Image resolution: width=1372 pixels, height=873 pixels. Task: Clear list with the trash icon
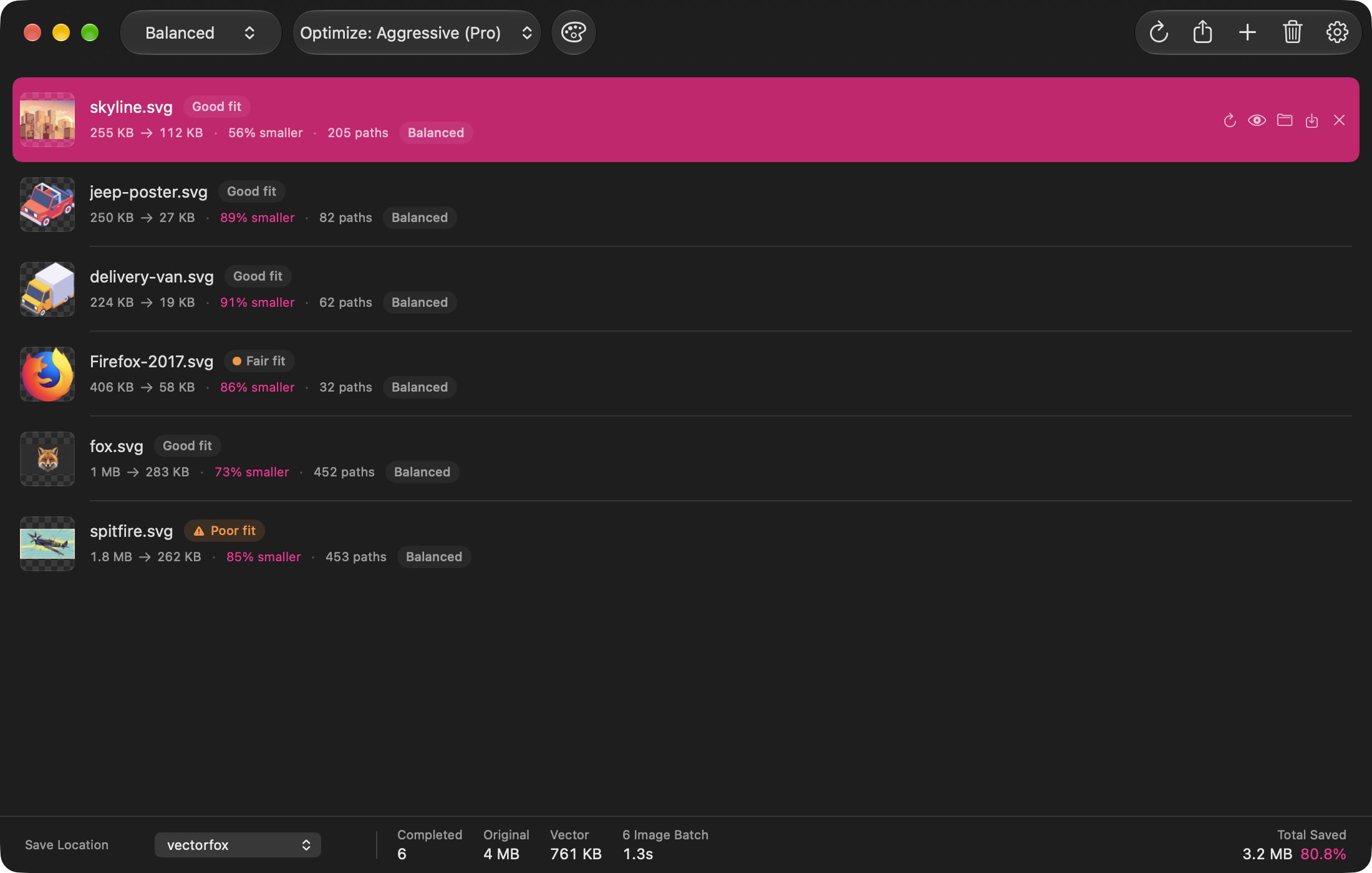pyautogui.click(x=1292, y=32)
